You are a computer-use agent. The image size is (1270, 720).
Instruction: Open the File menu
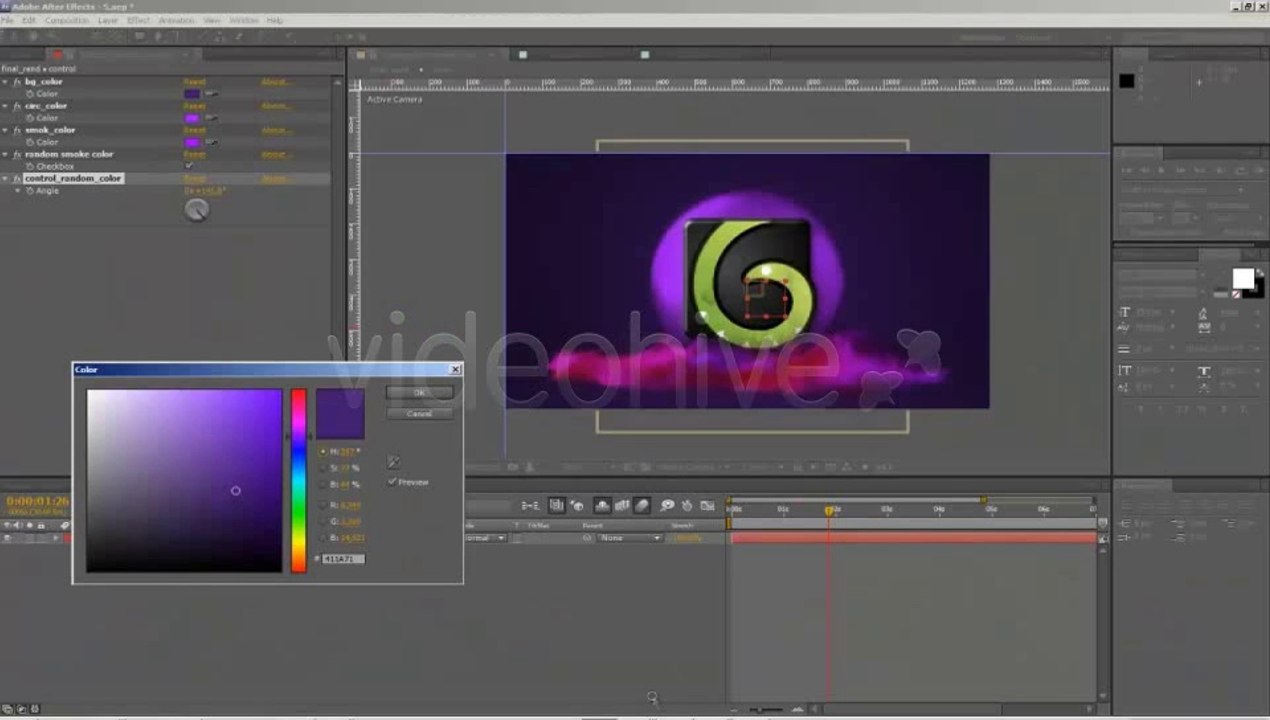pyautogui.click(x=7, y=20)
